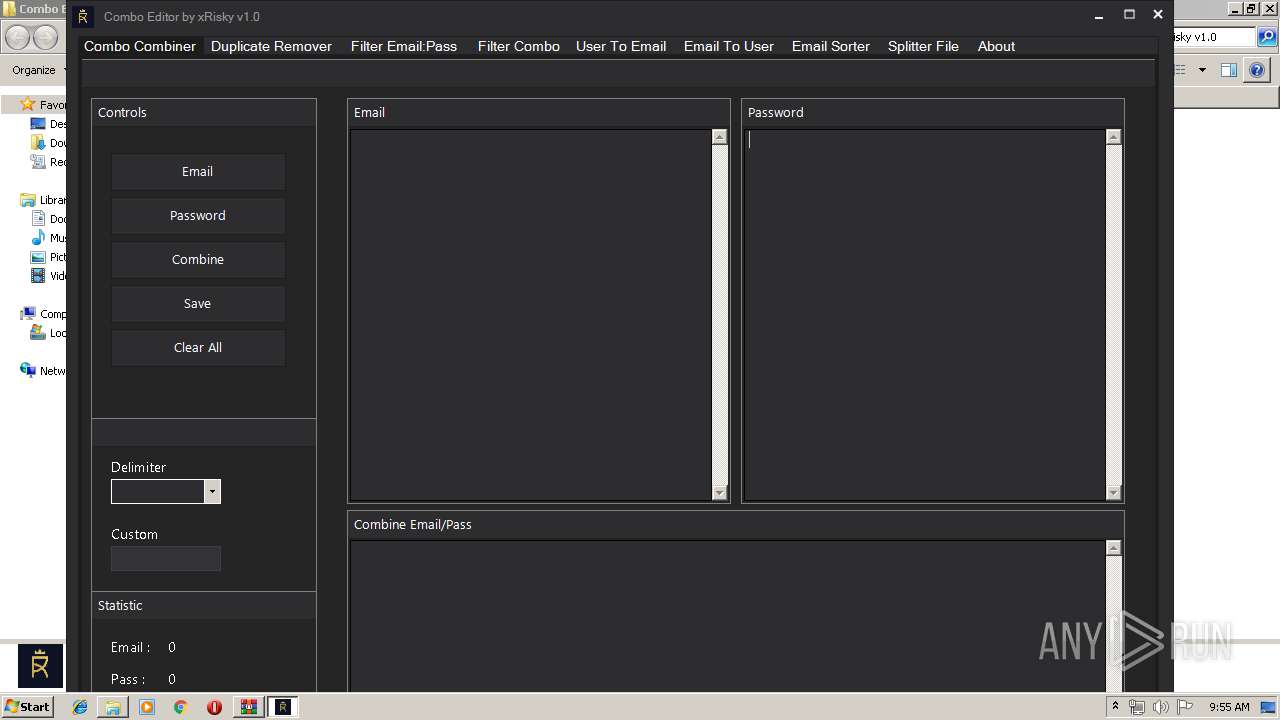Open the Filter Email:Pass tab
The image size is (1280, 720).
pos(404,46)
